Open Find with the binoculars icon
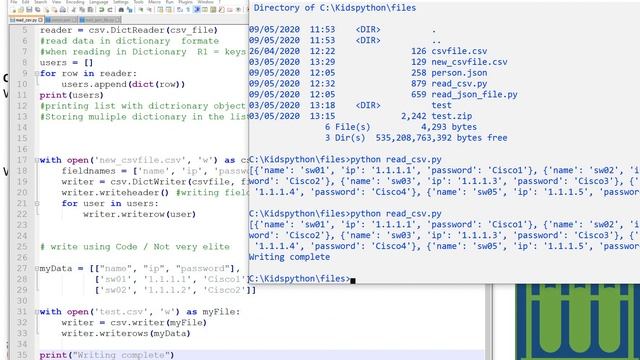The image size is (640, 360). point(121,9)
